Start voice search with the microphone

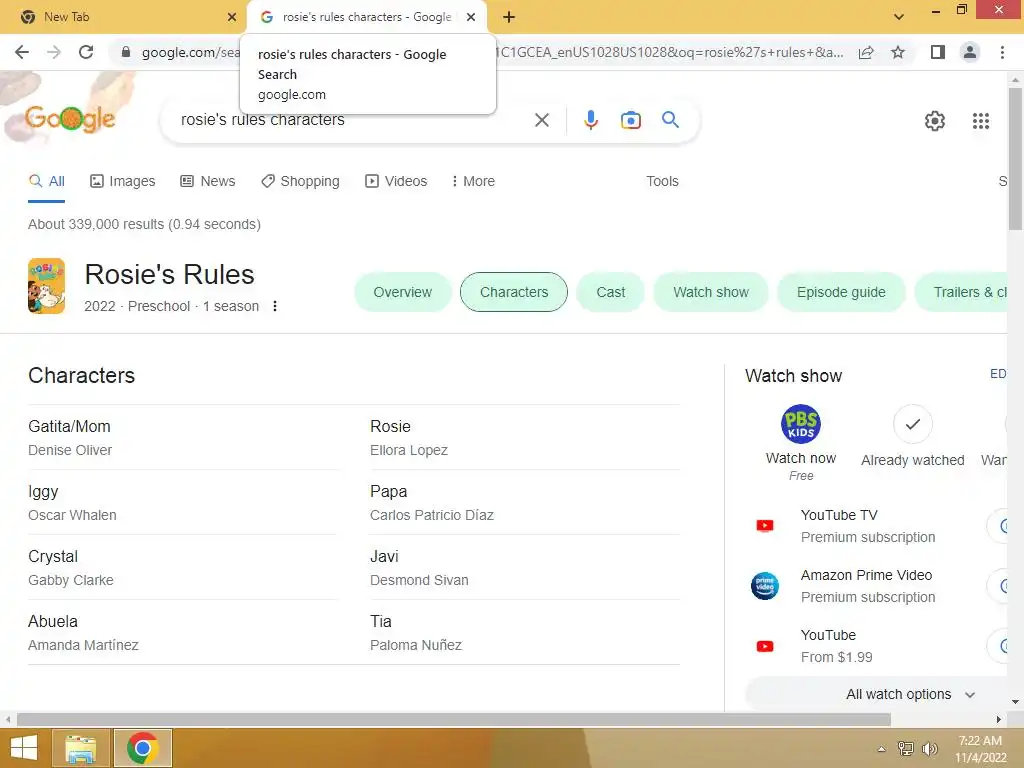click(x=590, y=120)
